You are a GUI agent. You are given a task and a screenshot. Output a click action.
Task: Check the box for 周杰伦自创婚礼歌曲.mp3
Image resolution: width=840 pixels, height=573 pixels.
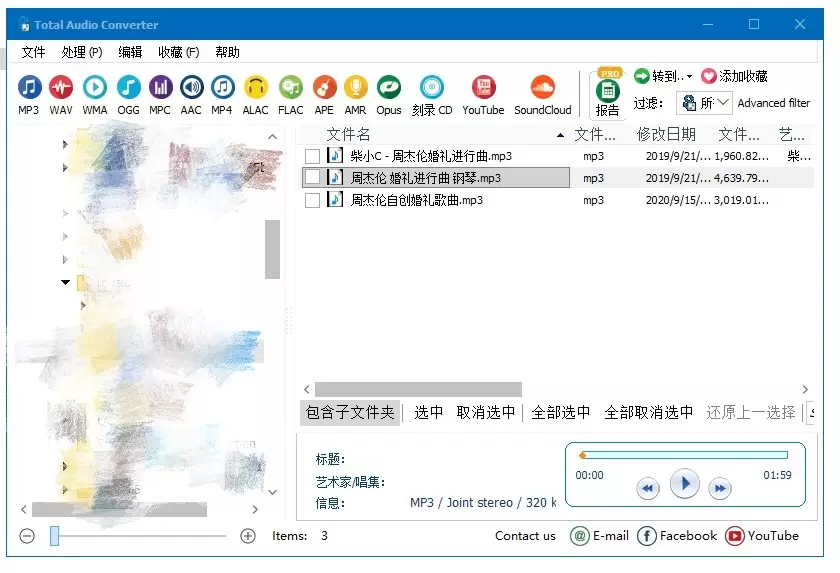312,200
